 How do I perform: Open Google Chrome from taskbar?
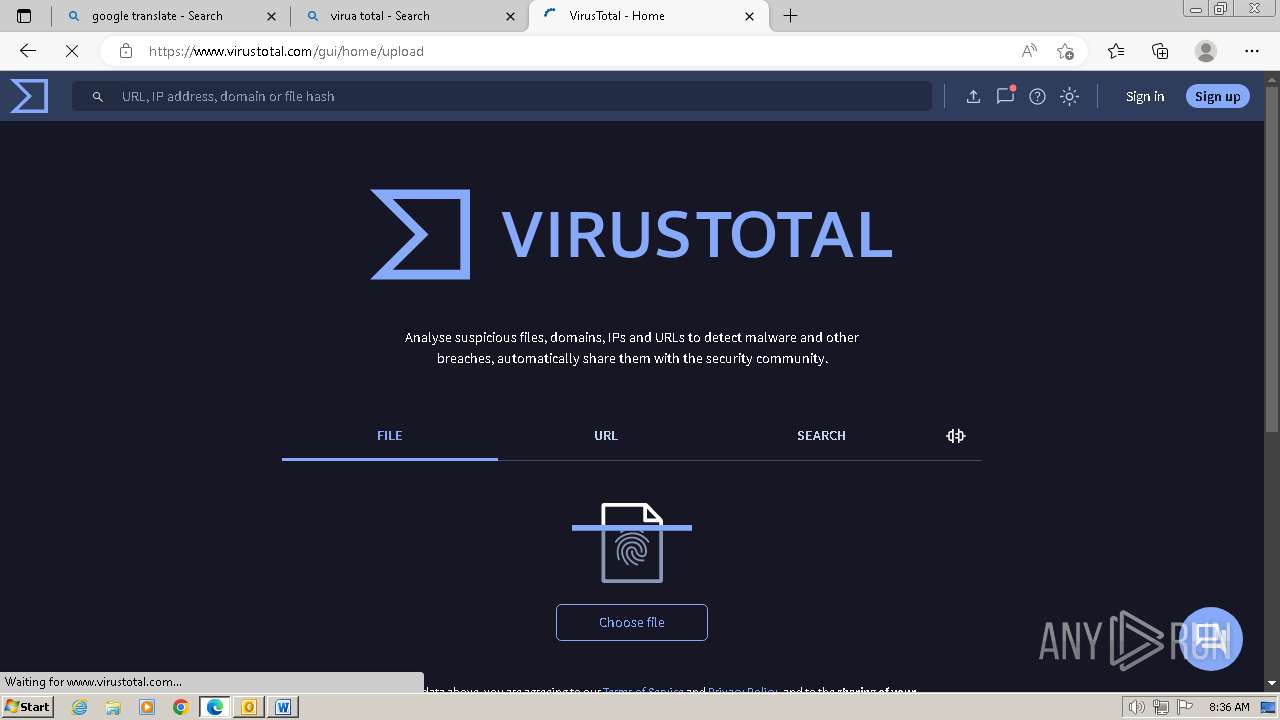point(181,707)
